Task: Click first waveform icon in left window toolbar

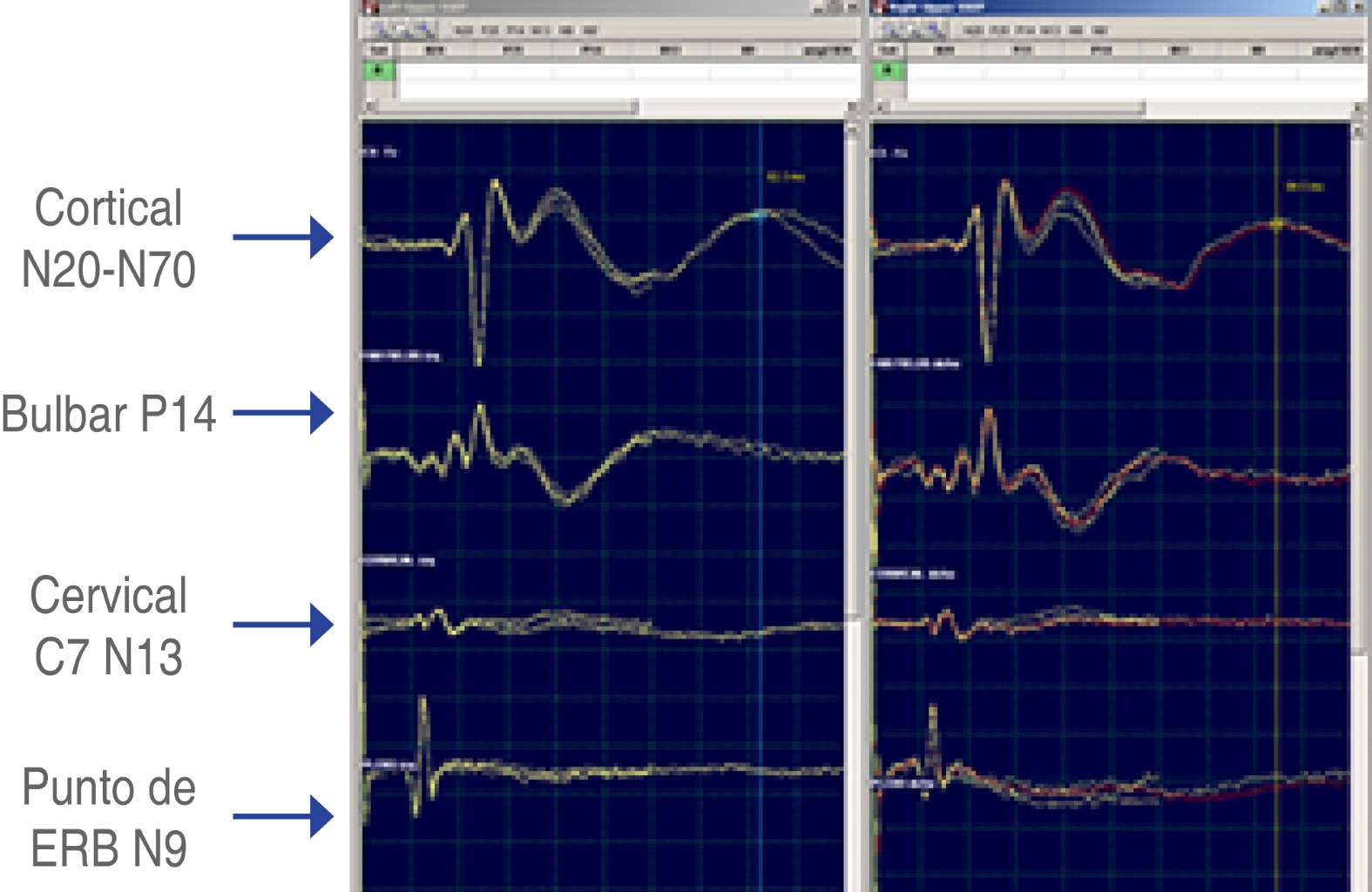Action: click(x=379, y=30)
